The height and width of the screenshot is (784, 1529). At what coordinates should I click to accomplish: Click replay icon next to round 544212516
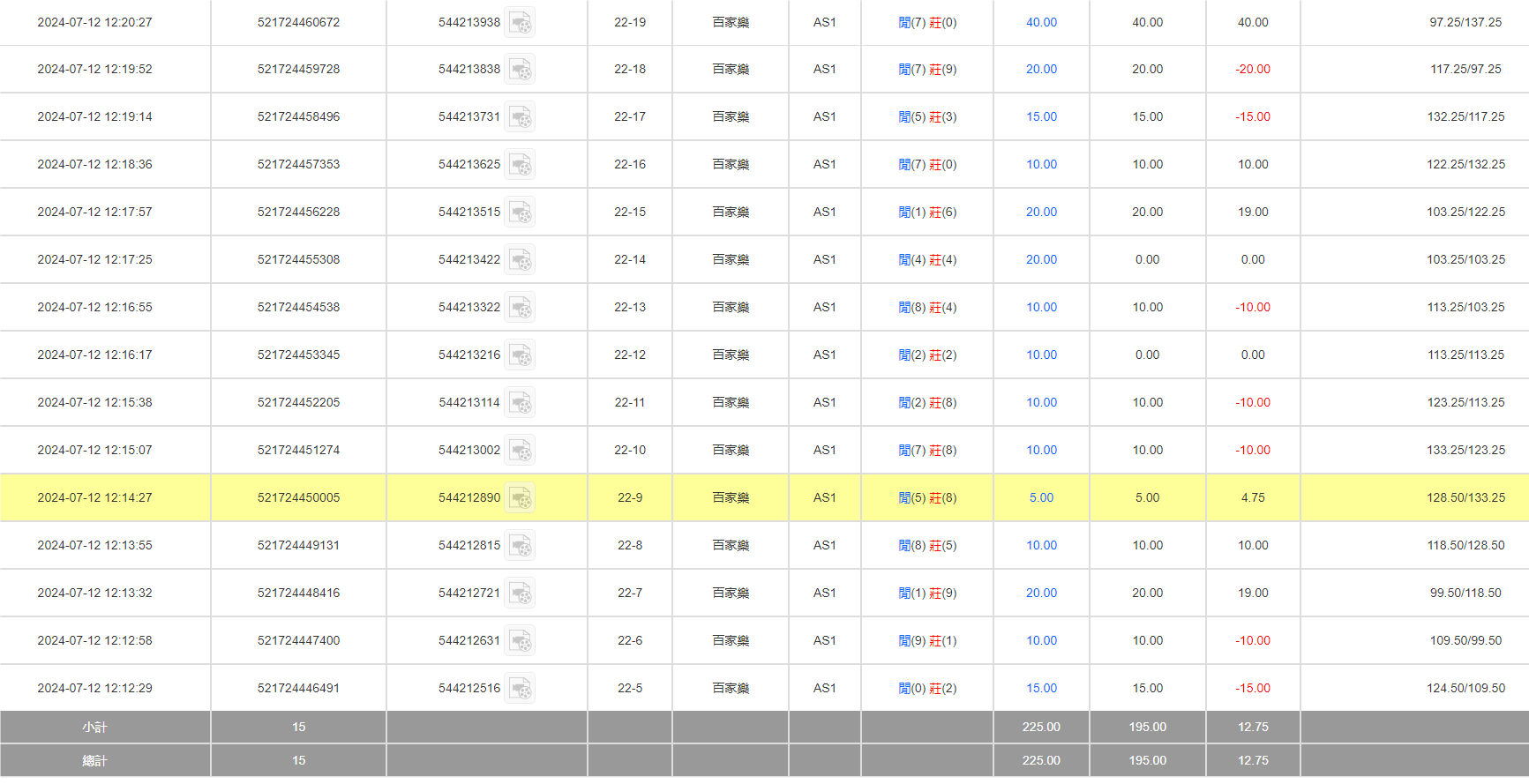click(x=520, y=689)
